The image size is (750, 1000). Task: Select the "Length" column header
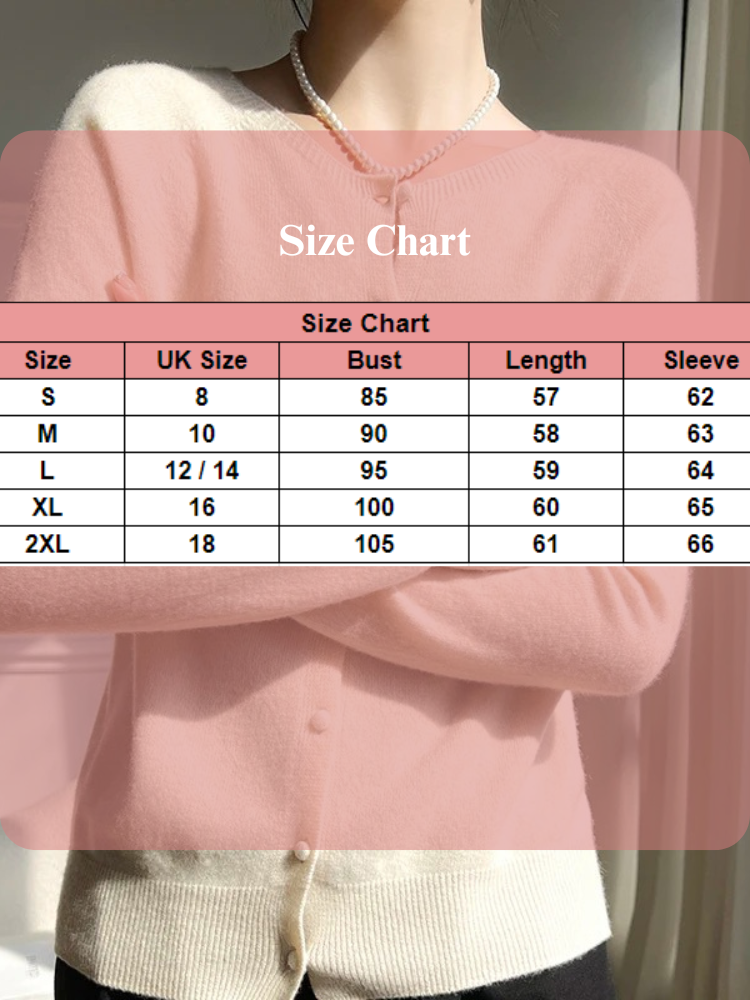click(x=545, y=360)
